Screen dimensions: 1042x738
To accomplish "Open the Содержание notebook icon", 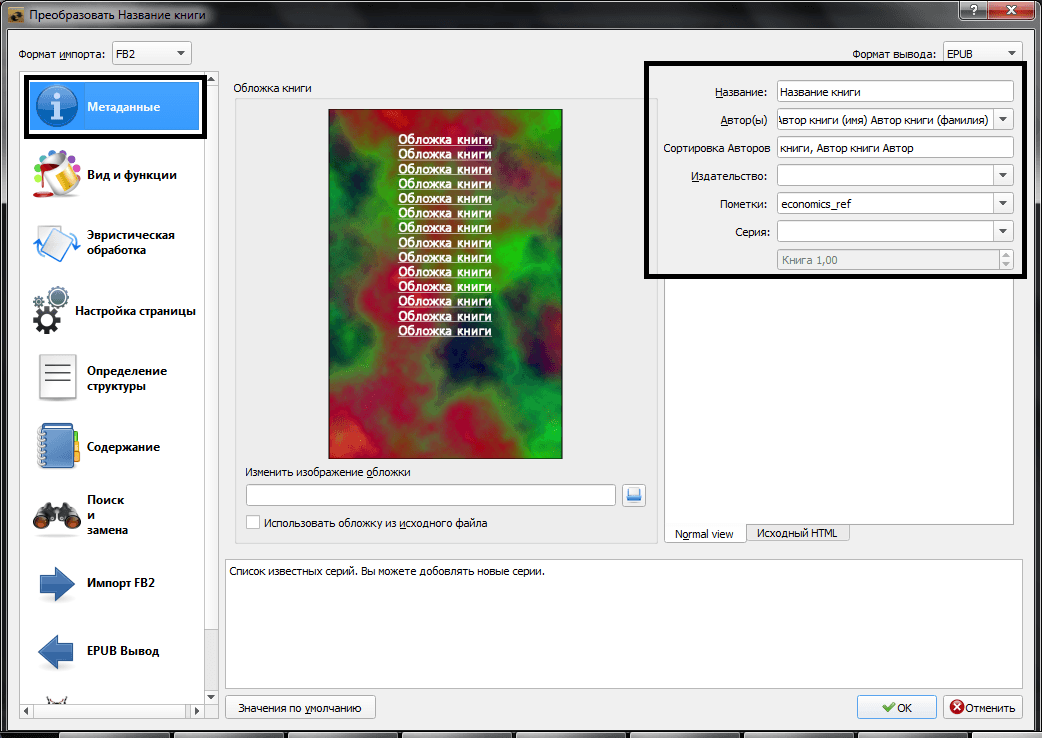I will (57, 446).
